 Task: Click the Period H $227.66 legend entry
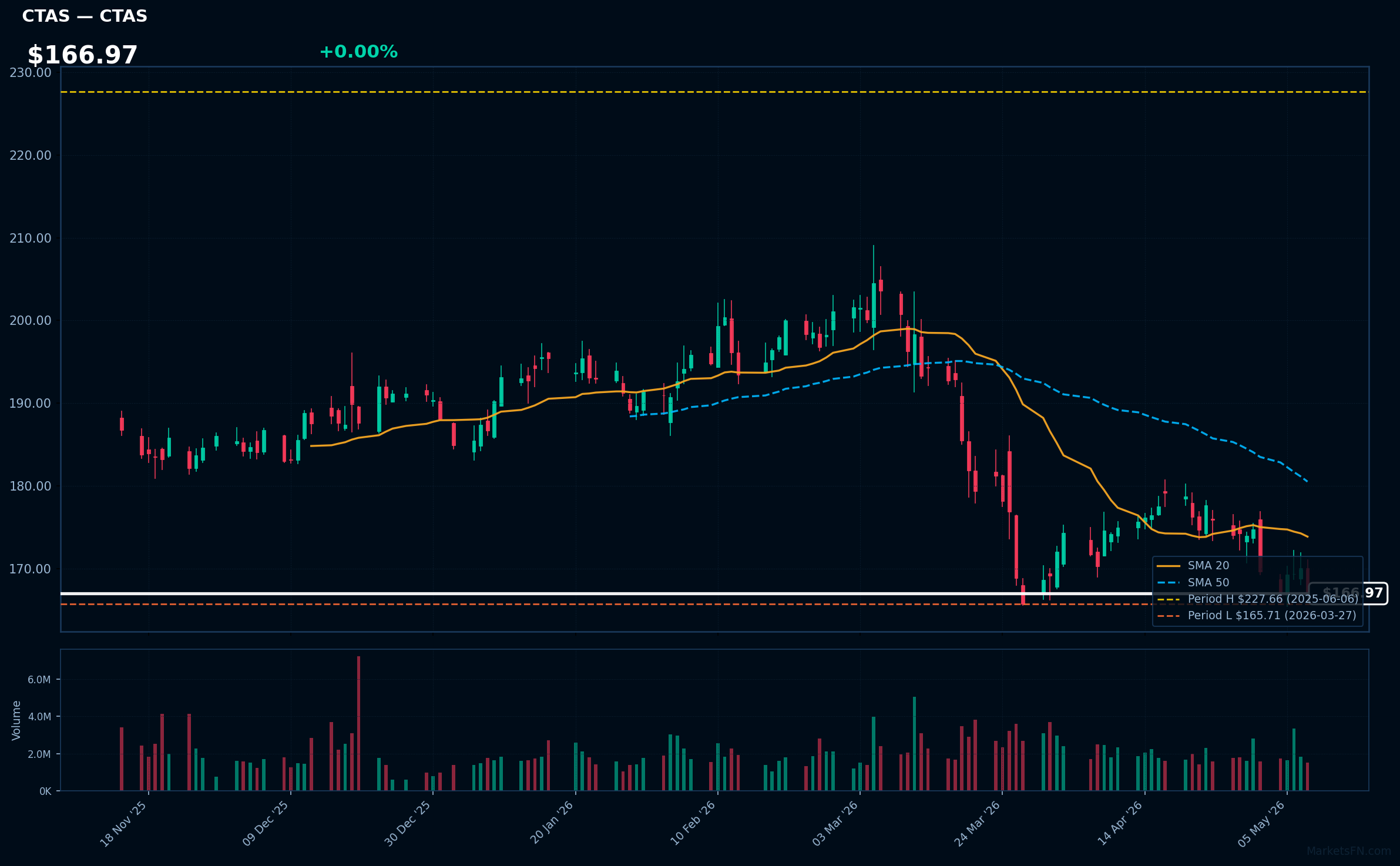coord(1258,599)
